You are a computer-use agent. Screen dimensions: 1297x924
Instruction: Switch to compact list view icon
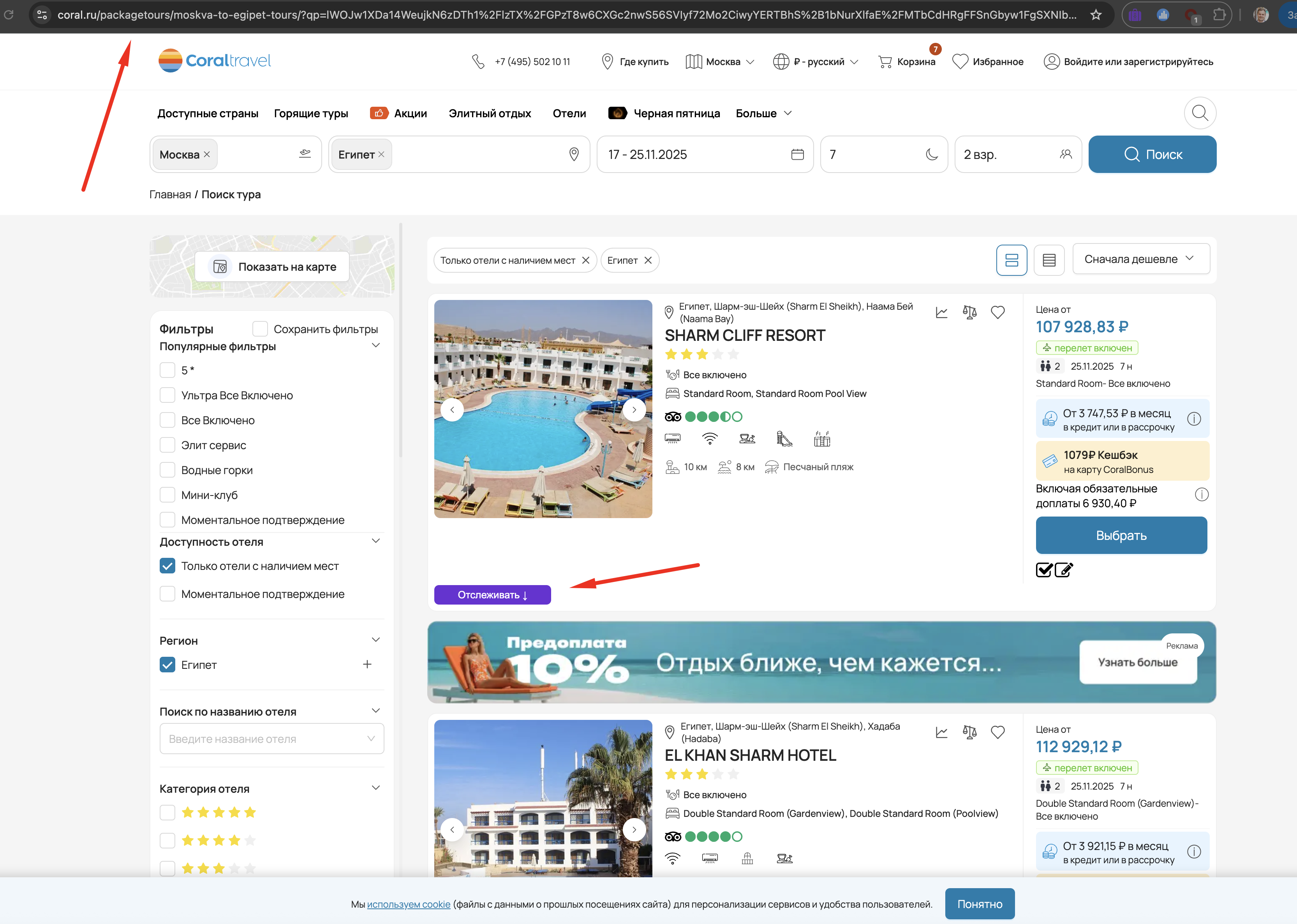click(x=1049, y=260)
